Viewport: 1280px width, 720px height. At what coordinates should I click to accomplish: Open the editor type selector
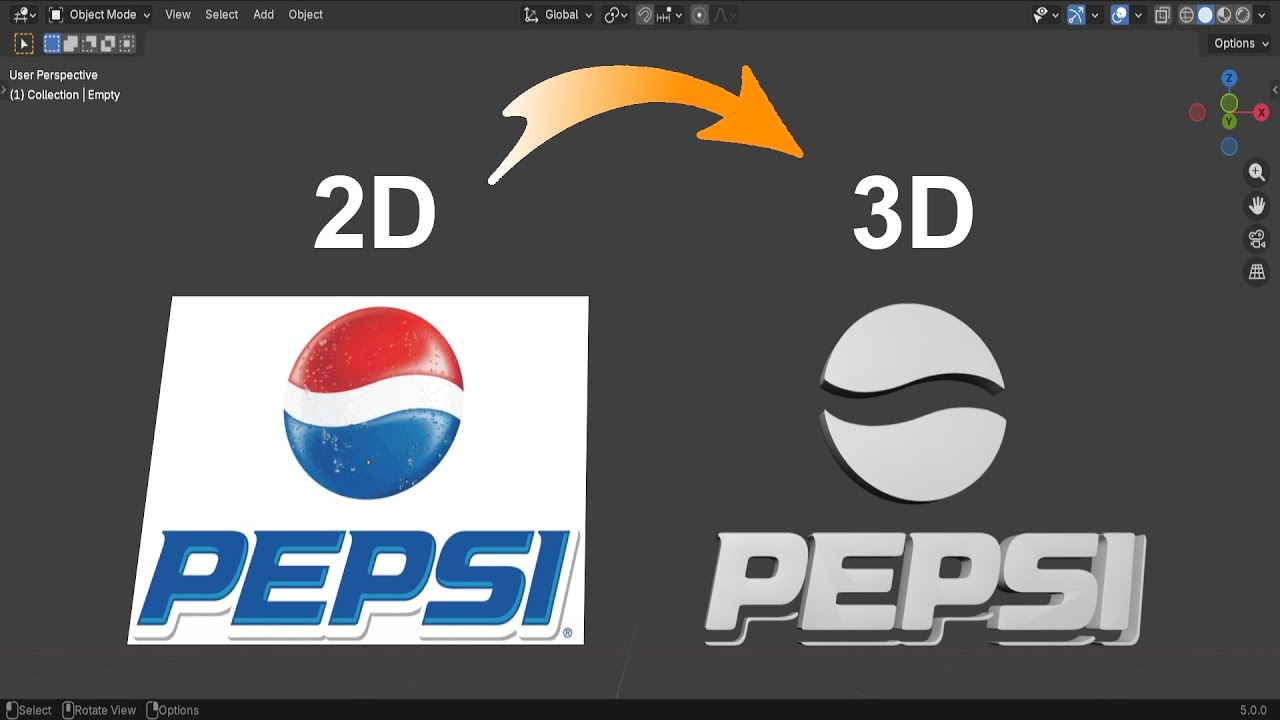pos(24,14)
